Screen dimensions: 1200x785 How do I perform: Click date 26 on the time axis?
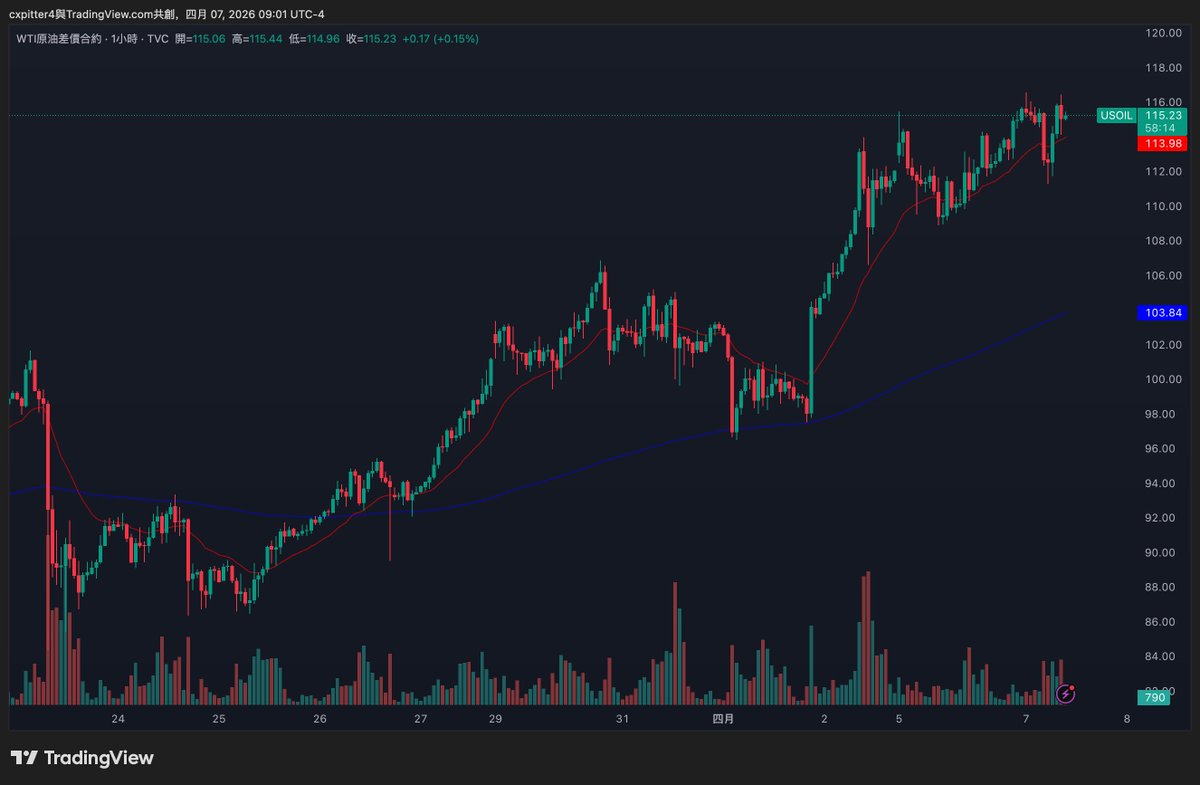click(x=320, y=719)
